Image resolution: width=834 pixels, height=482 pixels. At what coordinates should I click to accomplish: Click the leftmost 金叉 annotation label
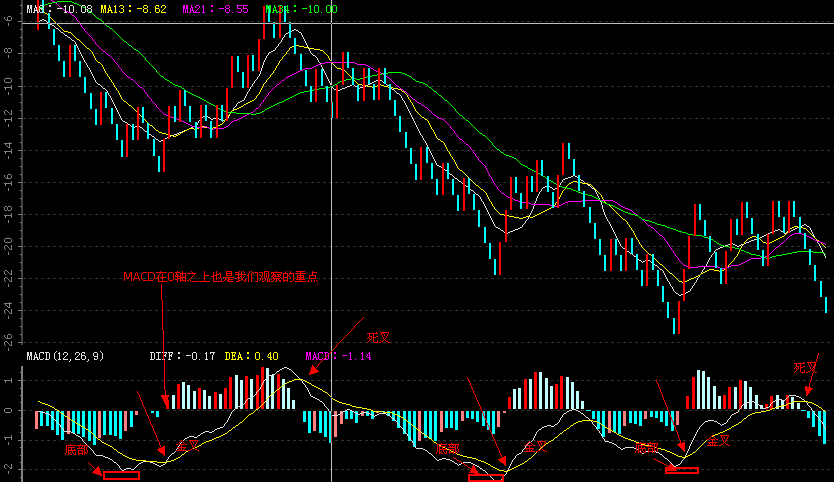coord(188,445)
